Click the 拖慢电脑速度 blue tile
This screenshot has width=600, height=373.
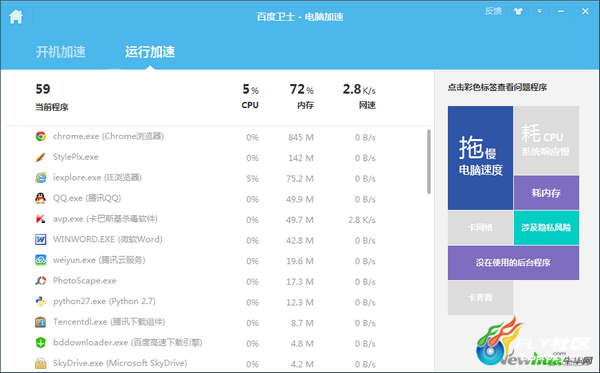pos(480,158)
